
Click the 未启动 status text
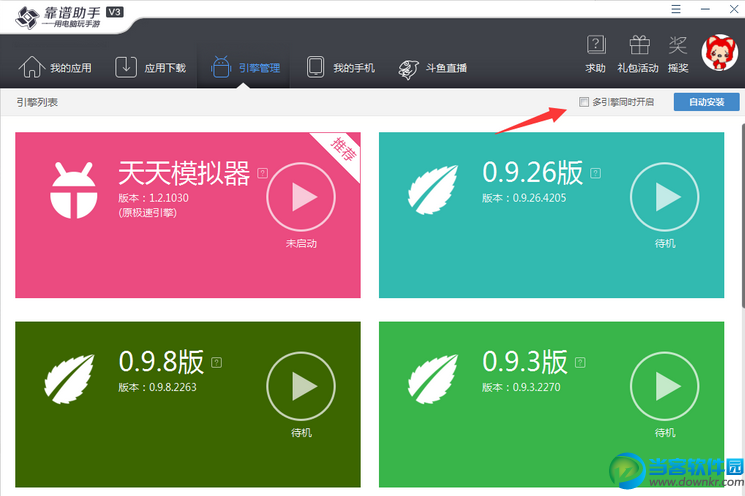(x=301, y=243)
